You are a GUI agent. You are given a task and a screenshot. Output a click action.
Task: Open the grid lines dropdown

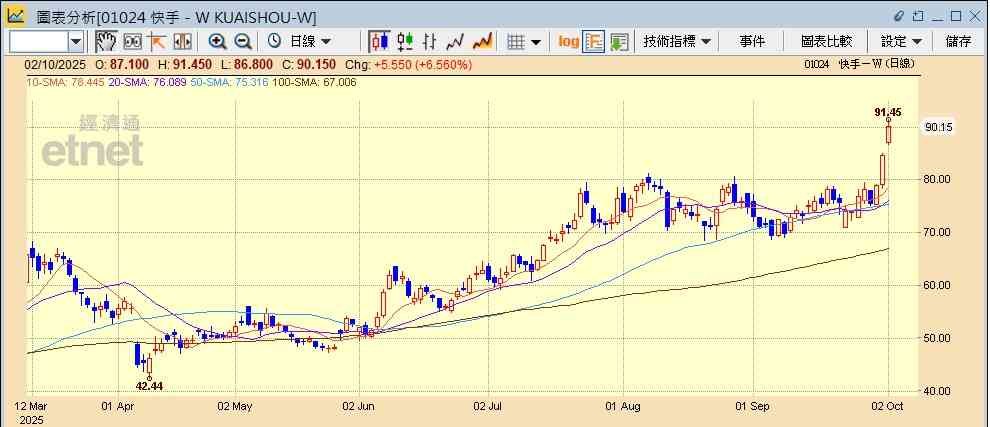523,41
